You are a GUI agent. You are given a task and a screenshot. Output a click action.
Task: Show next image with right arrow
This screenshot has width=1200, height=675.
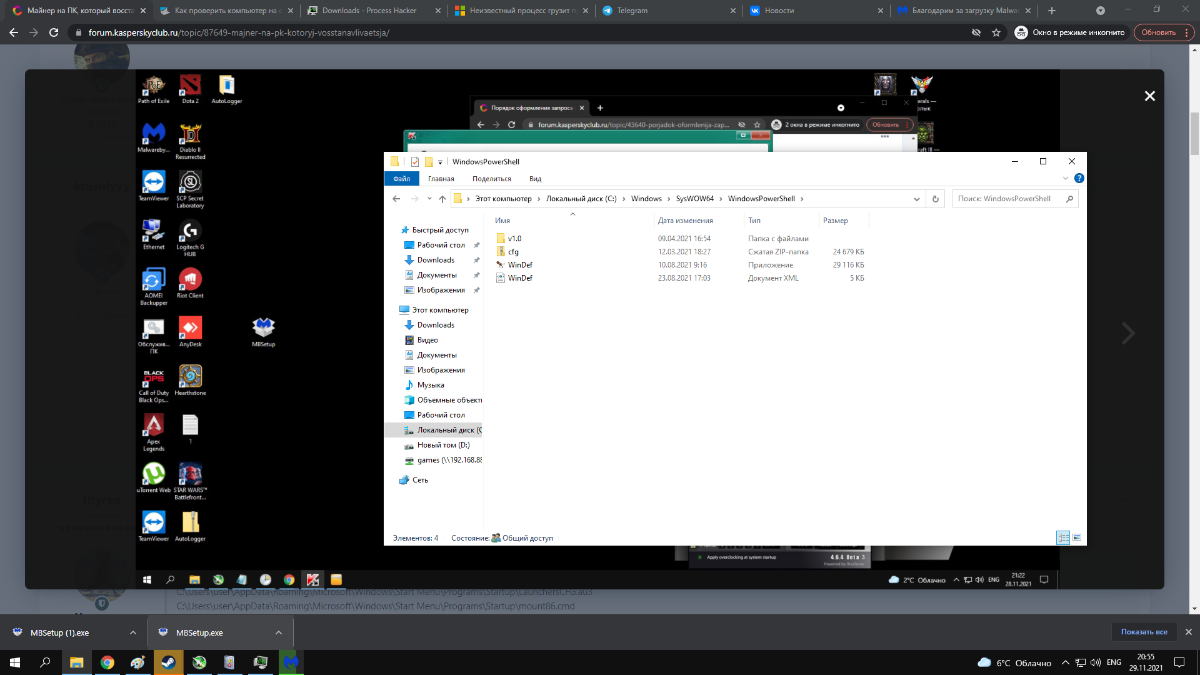(1128, 333)
